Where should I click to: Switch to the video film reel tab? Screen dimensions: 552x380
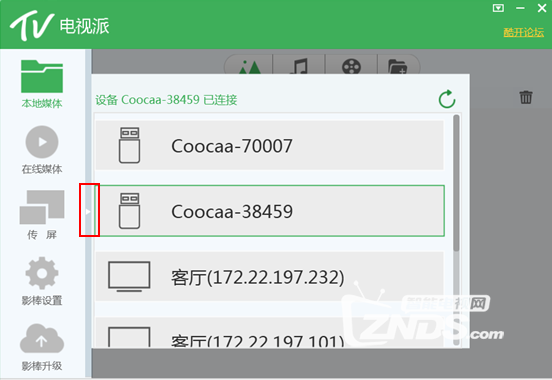[351, 66]
